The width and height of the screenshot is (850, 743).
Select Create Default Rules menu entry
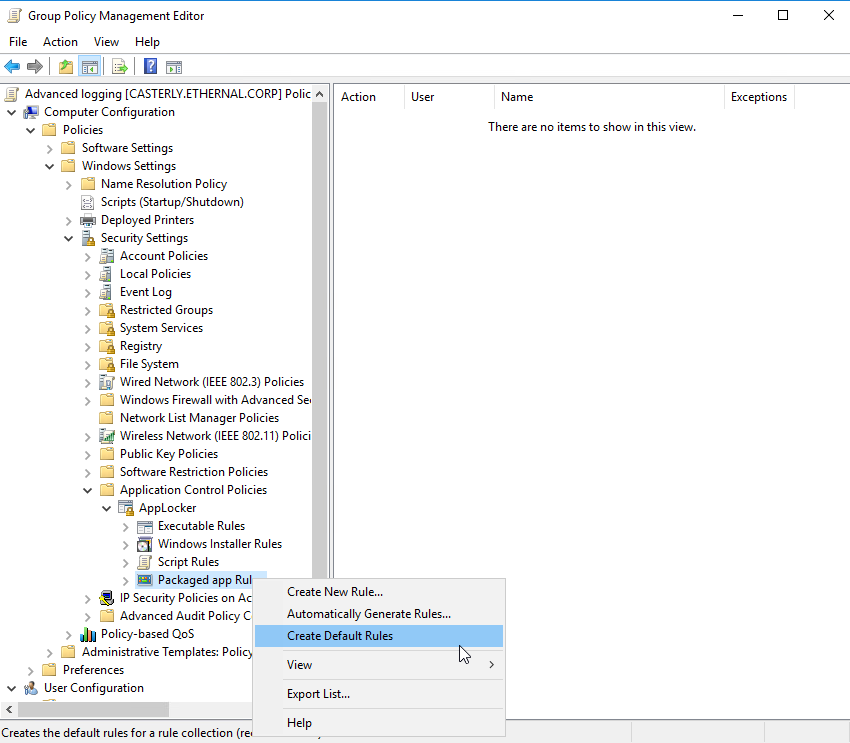point(379,636)
